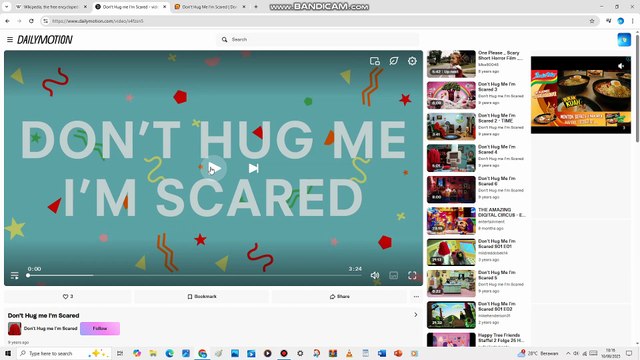Skip to the next video

point(253,168)
